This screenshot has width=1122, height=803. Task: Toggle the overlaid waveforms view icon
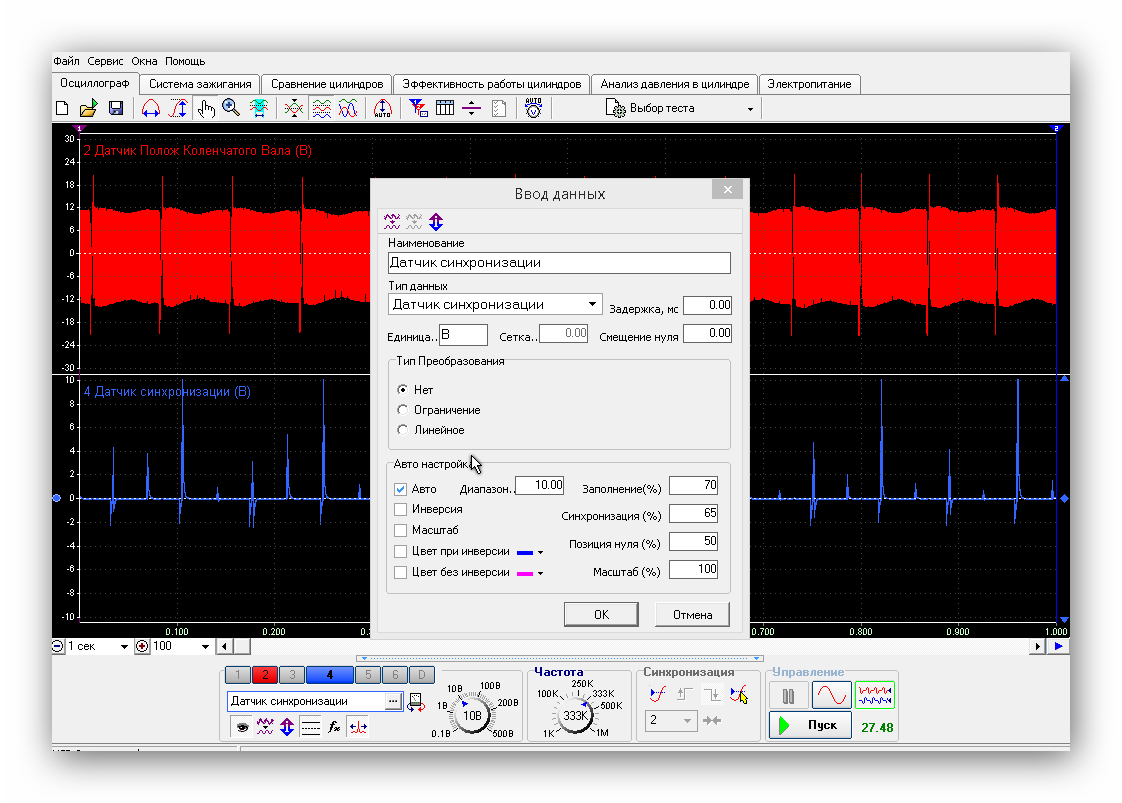tap(348, 108)
